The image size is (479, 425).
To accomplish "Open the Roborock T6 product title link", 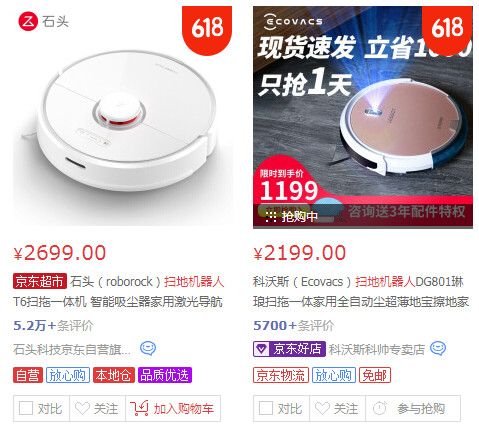I will (x=118, y=292).
